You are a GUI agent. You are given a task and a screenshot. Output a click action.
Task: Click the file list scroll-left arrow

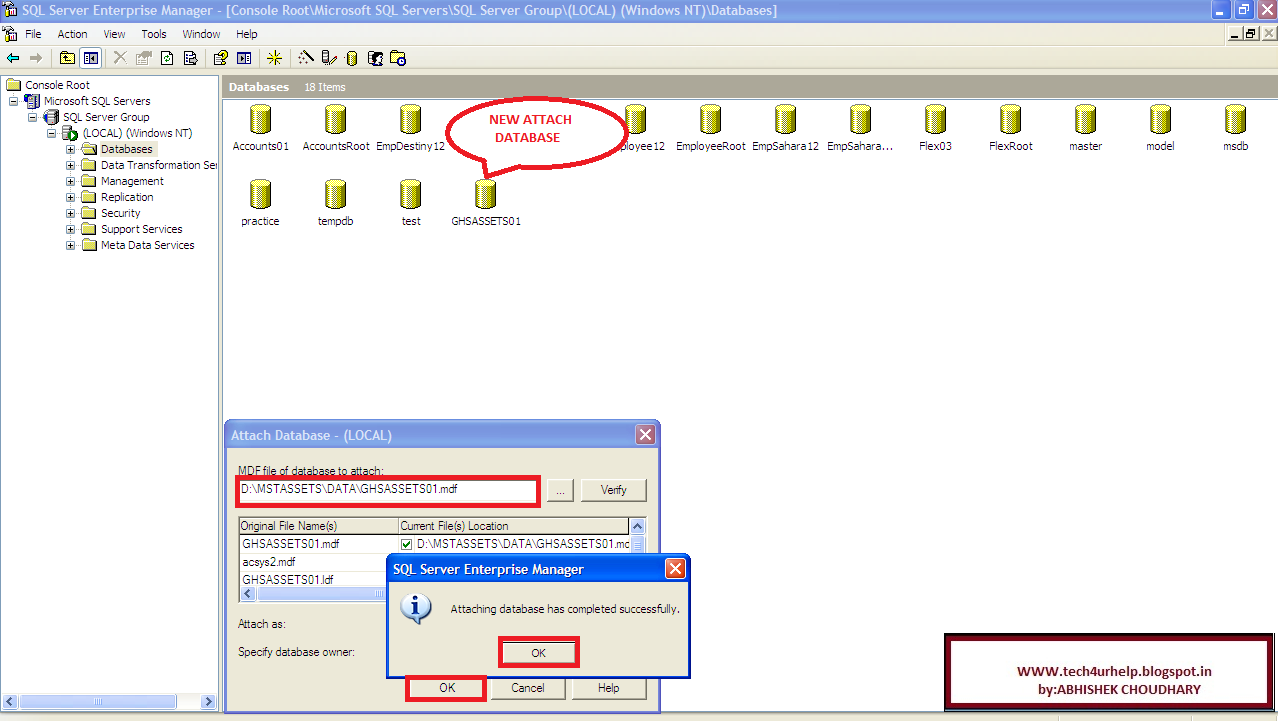pos(249,594)
